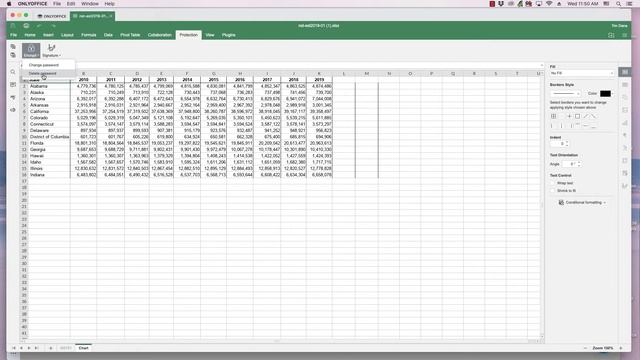Open Comments icon in left sidebar
This screenshot has height=360, width=640.
tap(13, 85)
